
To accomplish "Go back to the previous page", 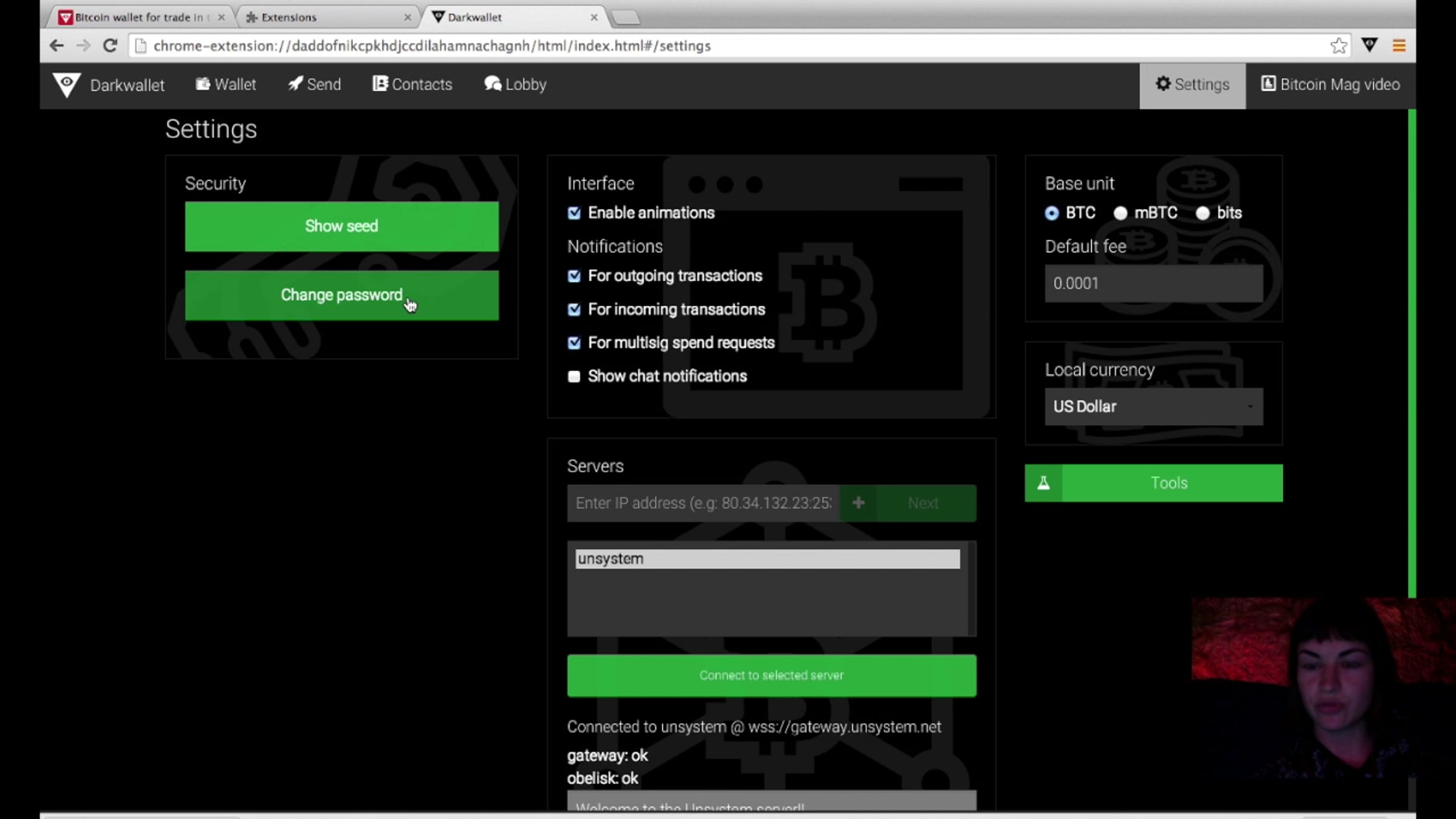I will [x=56, y=45].
